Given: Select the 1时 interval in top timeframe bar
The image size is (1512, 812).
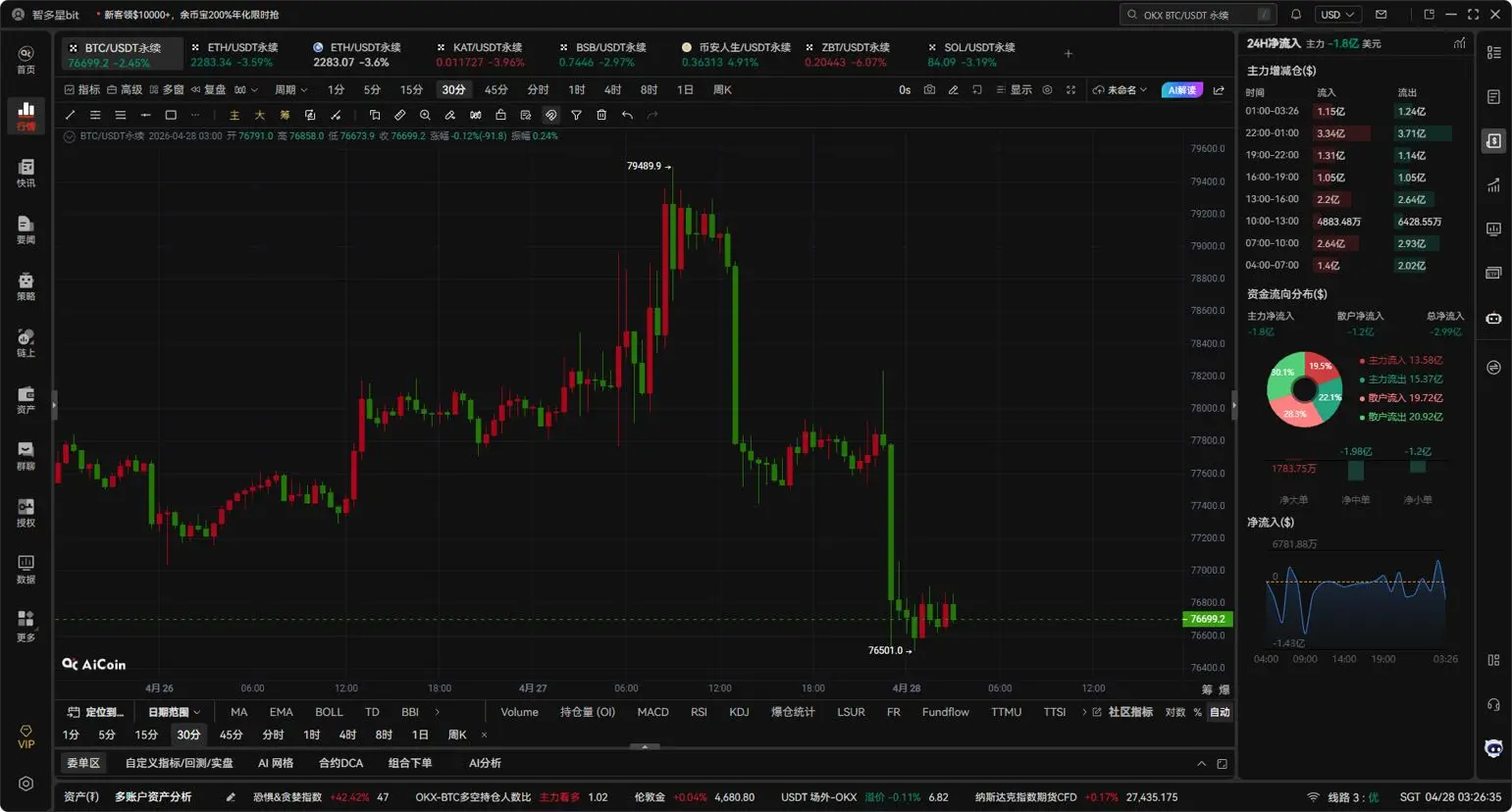Looking at the screenshot, I should (577, 89).
